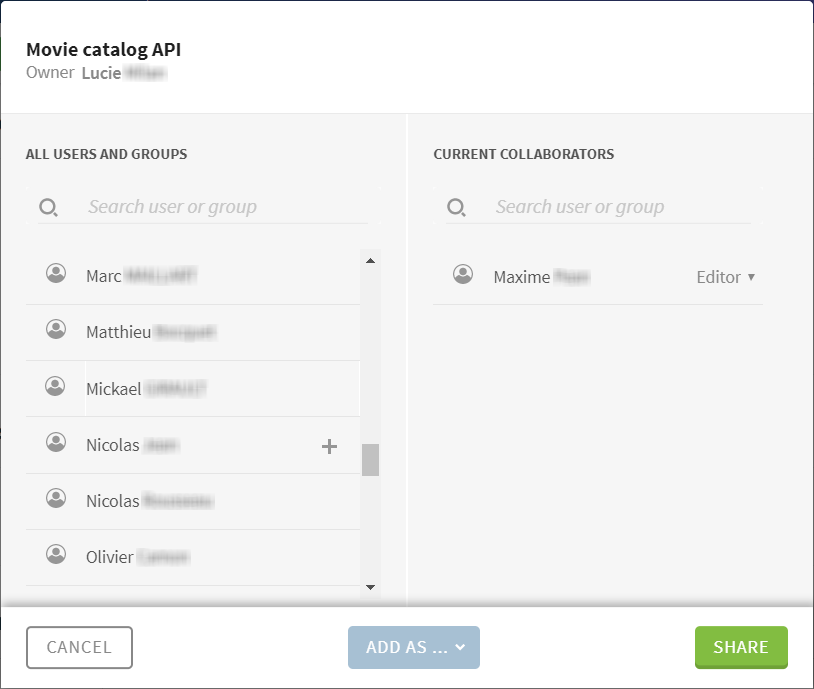Click the user avatar icon beside Marc
This screenshot has height=689, width=814.
[x=56, y=274]
